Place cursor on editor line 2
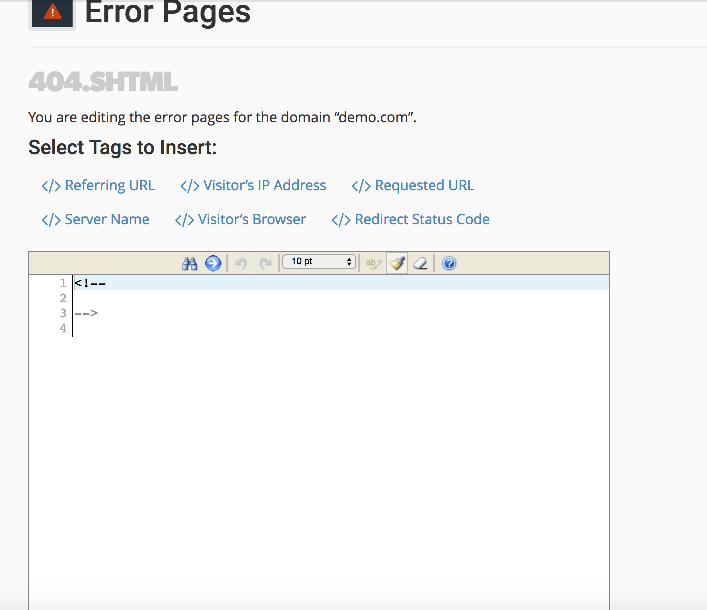This screenshot has height=610, width=707. pyautogui.click(x=200, y=298)
